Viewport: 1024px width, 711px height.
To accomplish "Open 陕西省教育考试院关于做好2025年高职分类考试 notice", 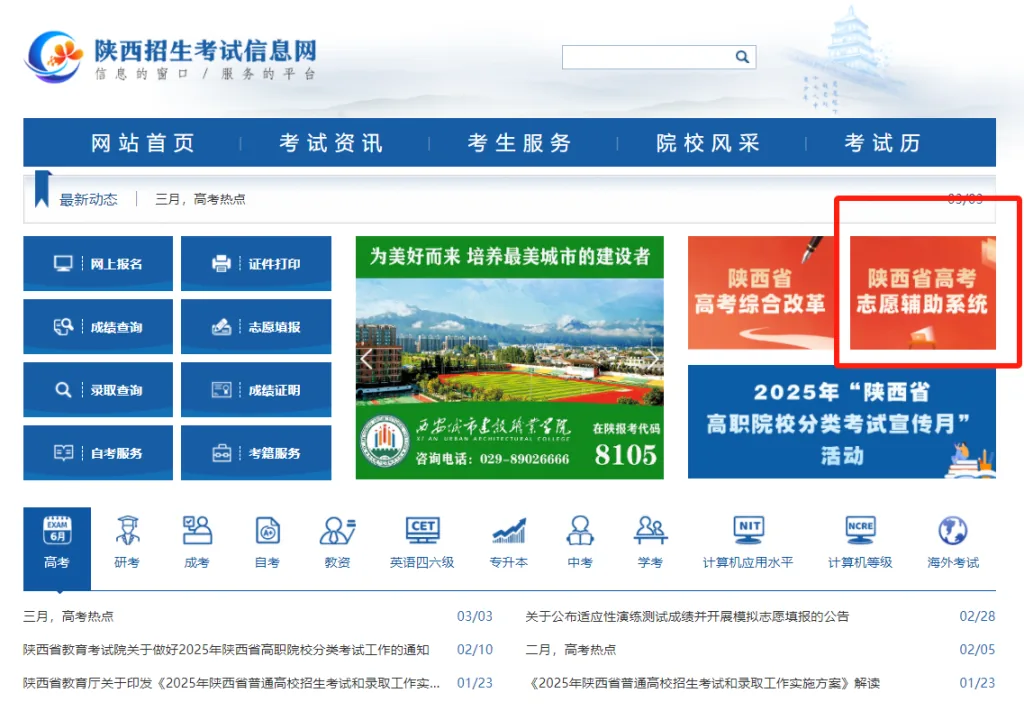I will [x=226, y=649].
